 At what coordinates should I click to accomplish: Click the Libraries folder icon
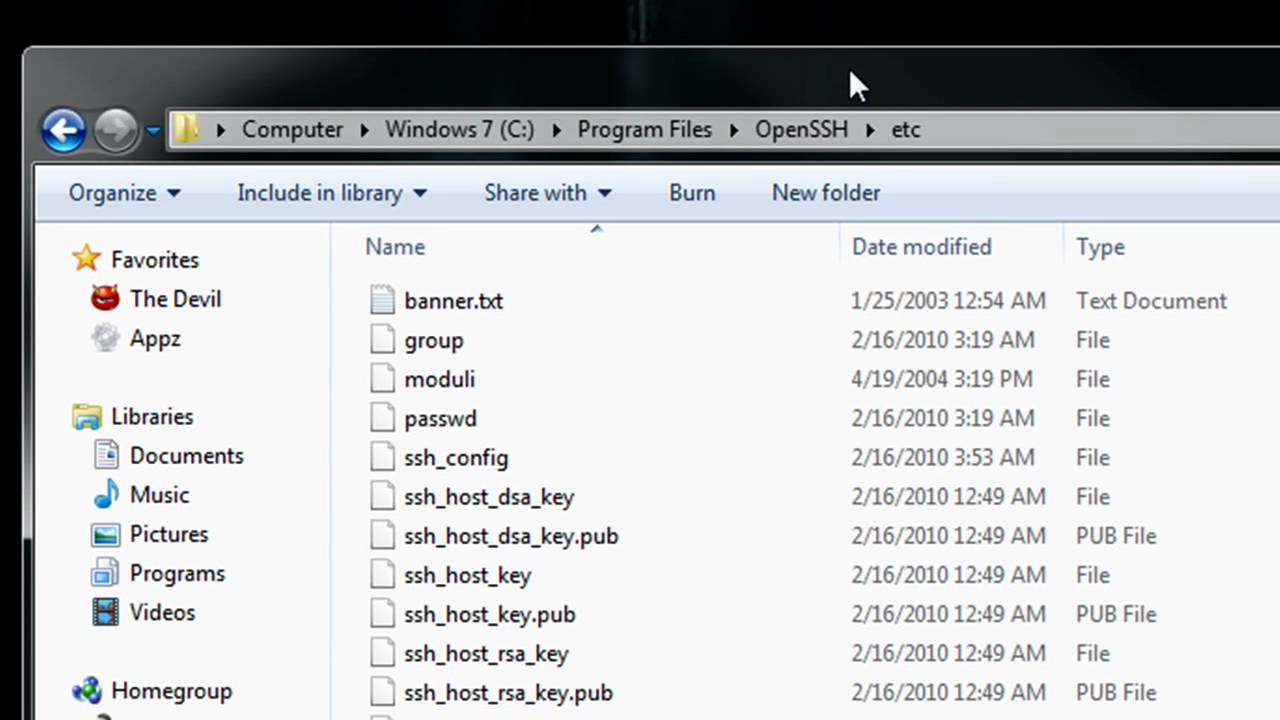[x=87, y=416]
